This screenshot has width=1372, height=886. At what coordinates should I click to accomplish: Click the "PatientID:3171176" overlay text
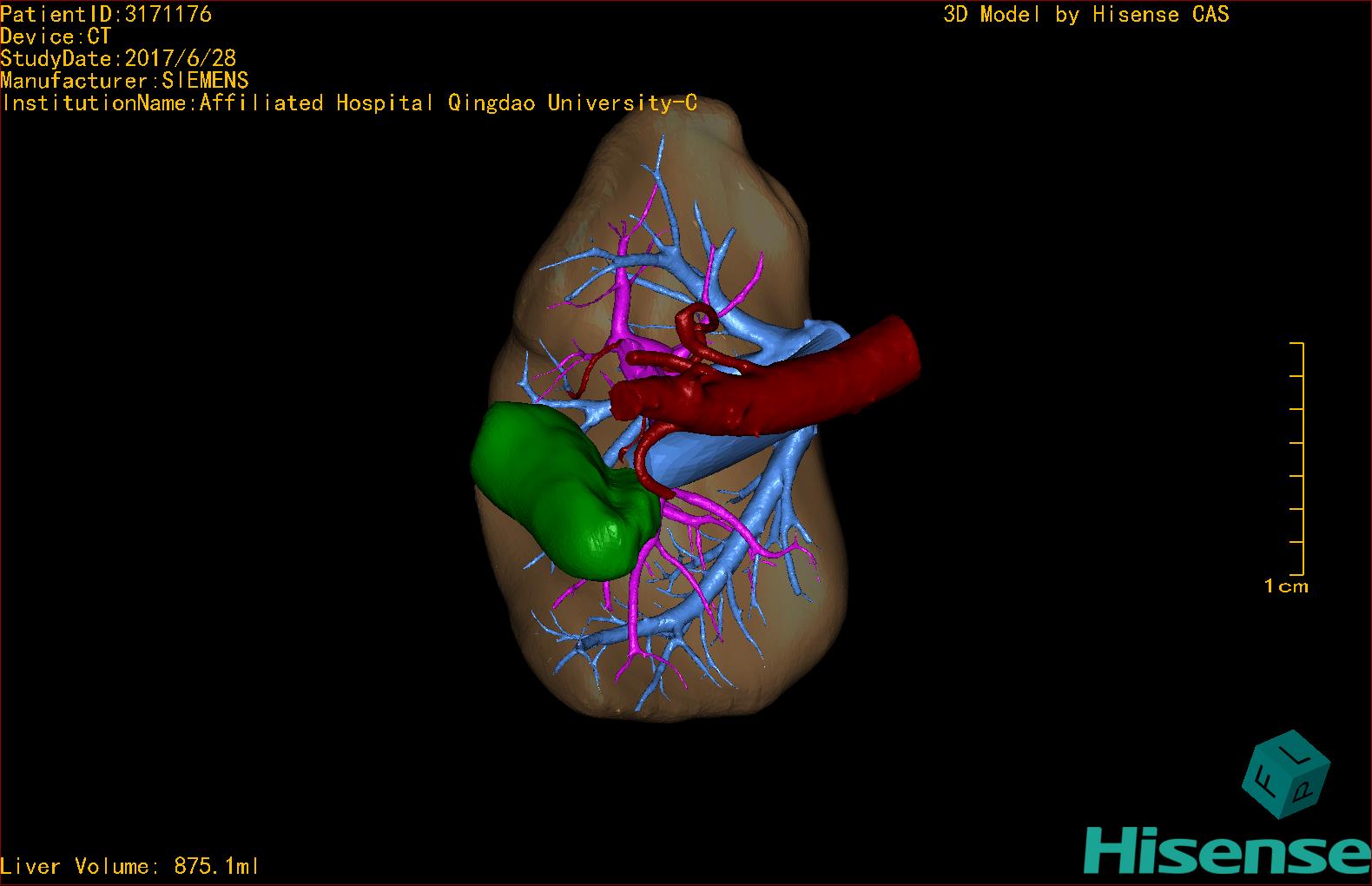point(106,15)
